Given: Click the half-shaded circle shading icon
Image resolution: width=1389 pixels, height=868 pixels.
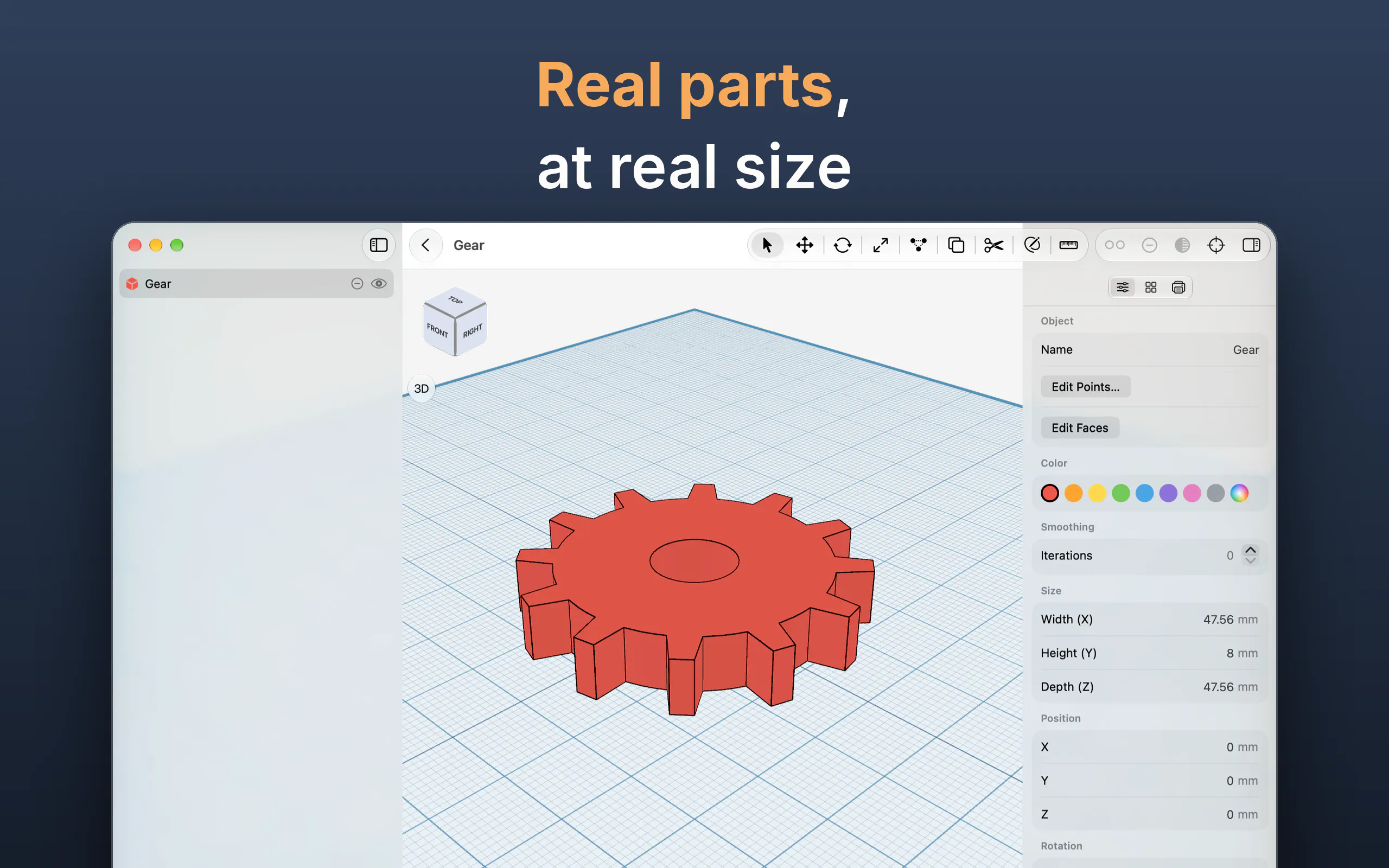Looking at the screenshot, I should coord(1182,245).
